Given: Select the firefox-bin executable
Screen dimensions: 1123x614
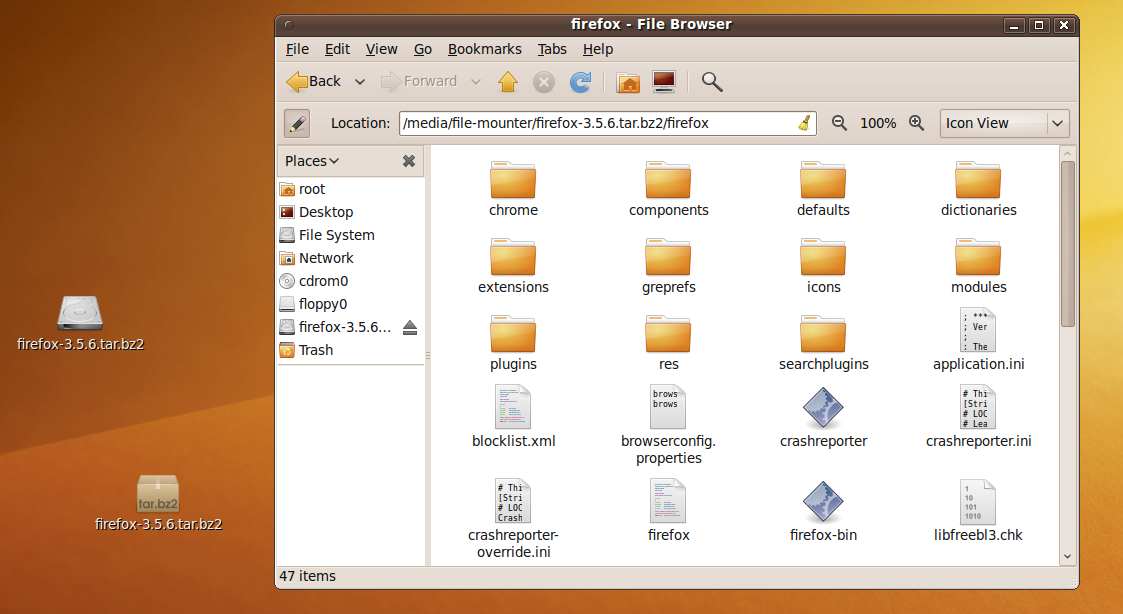Looking at the screenshot, I should (823, 511).
